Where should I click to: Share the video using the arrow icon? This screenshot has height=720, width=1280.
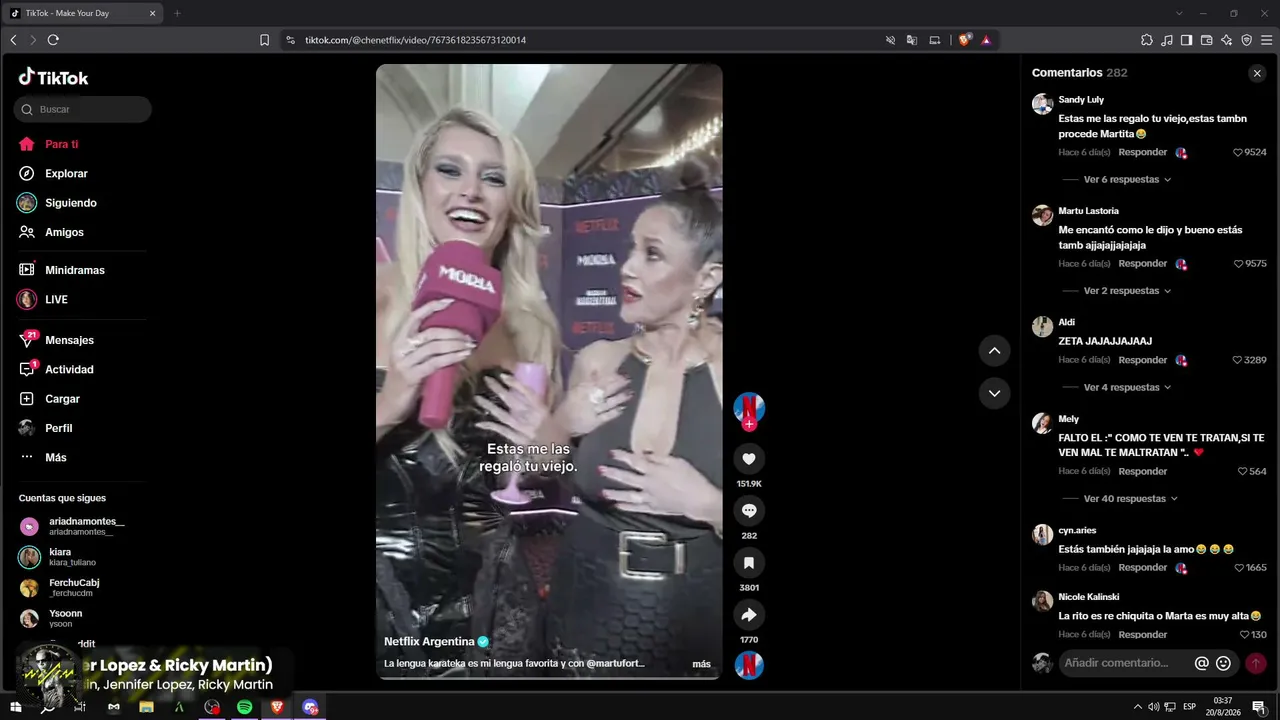[748, 615]
